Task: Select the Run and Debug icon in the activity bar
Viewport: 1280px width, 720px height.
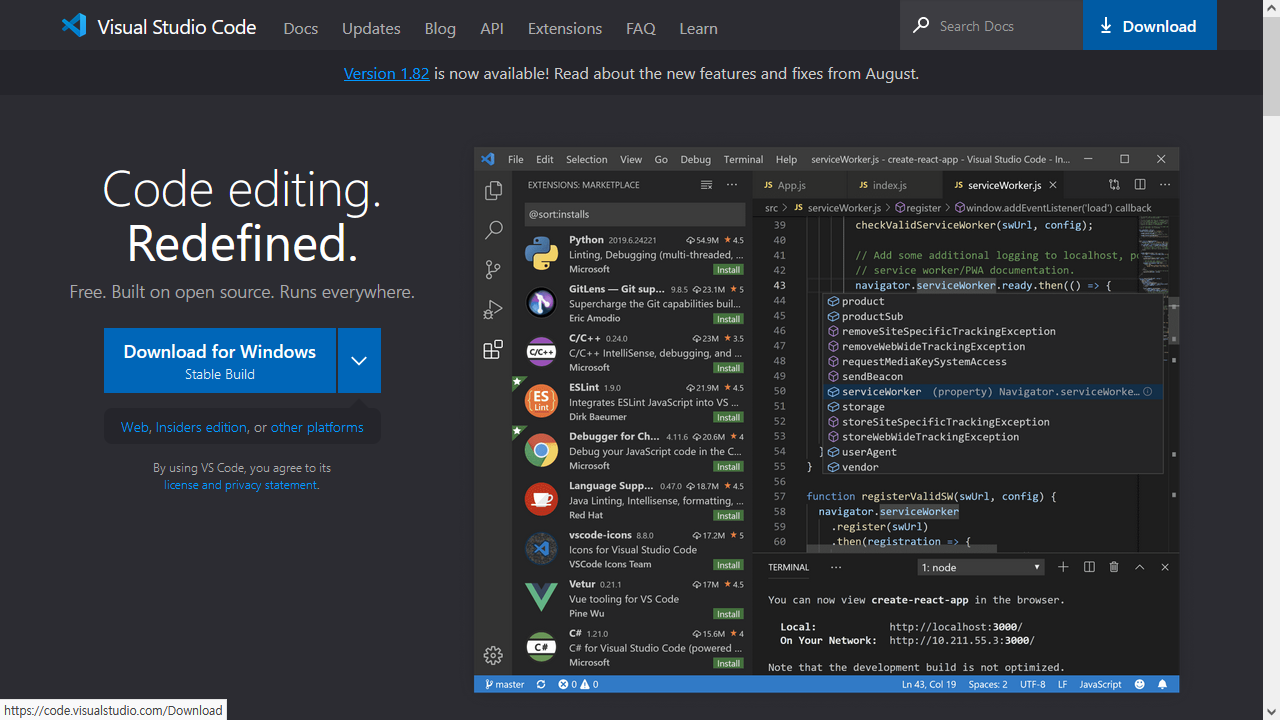Action: pyautogui.click(x=493, y=310)
